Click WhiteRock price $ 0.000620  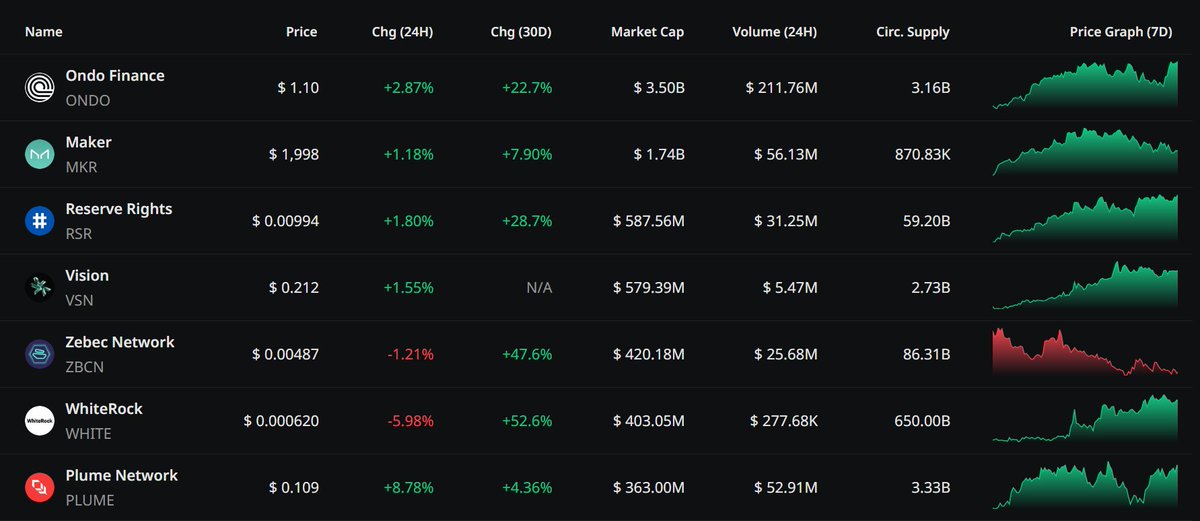(281, 421)
